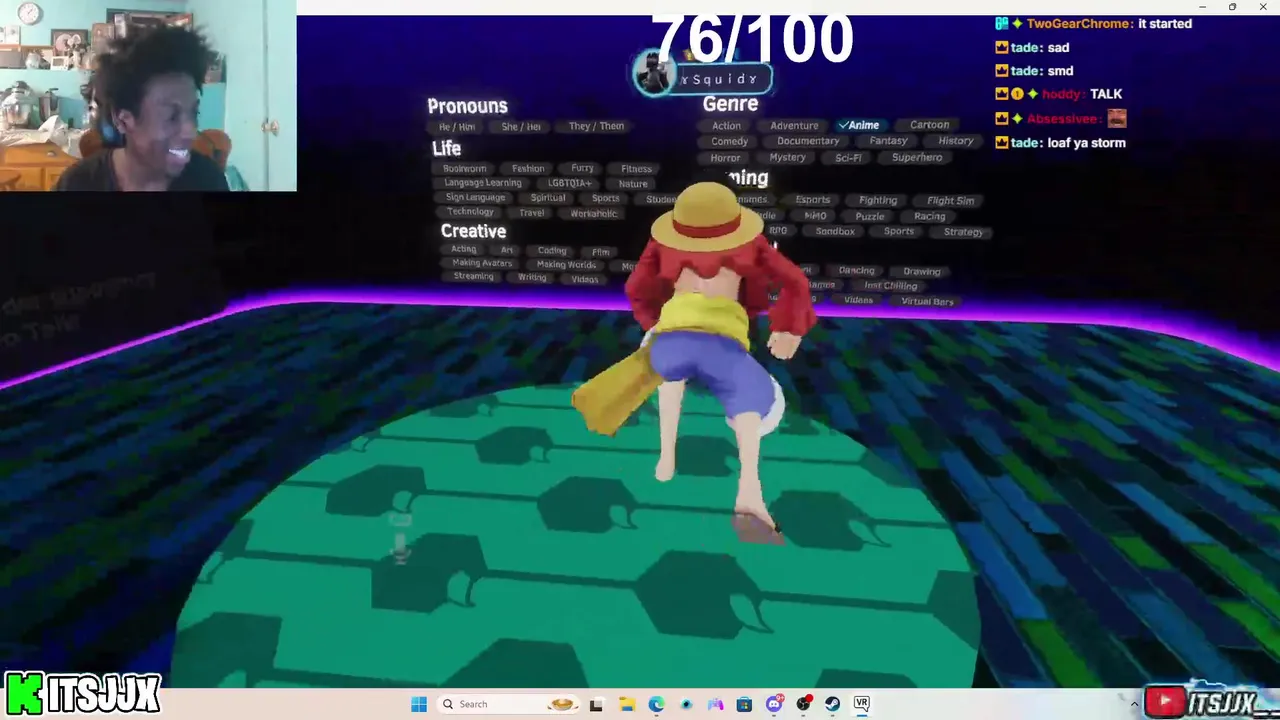Select the Fashion tag under Life
1280x720 pixels.
click(x=528, y=169)
